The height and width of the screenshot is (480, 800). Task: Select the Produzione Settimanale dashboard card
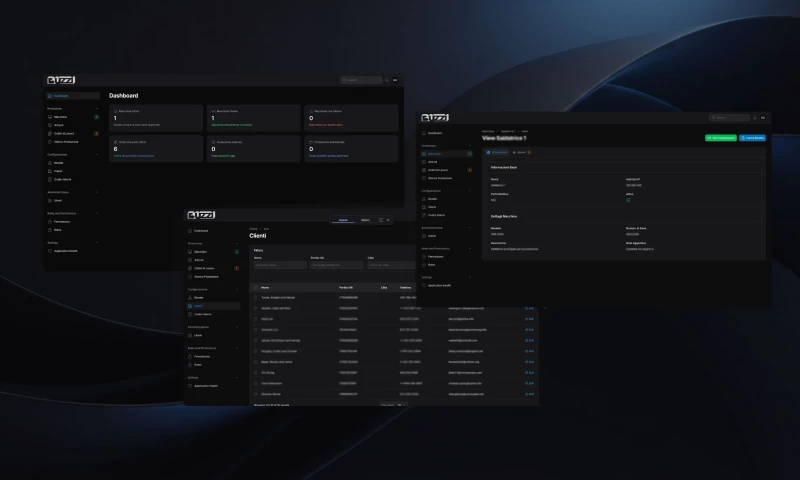coord(351,149)
